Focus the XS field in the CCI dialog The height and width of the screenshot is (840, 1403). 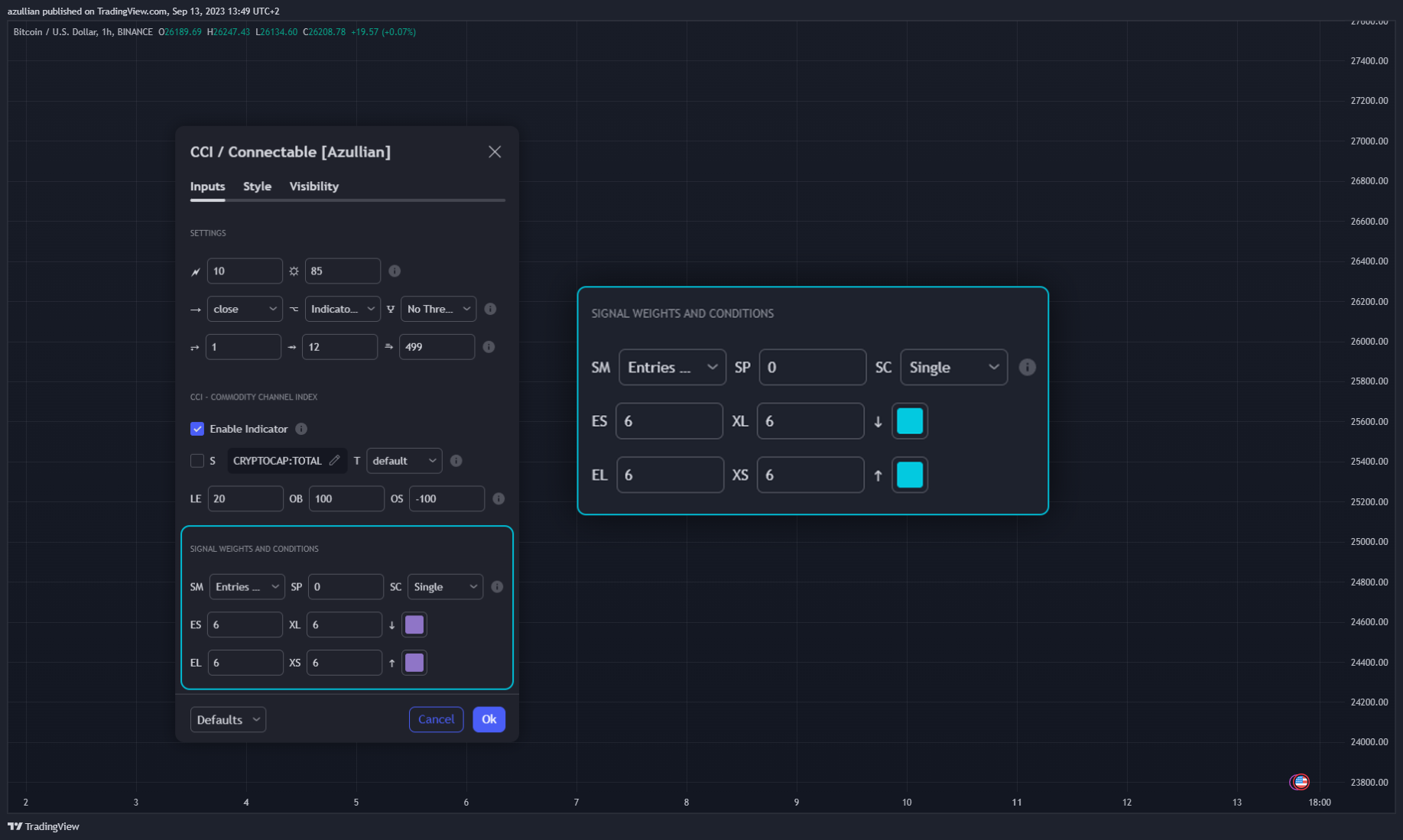344,663
